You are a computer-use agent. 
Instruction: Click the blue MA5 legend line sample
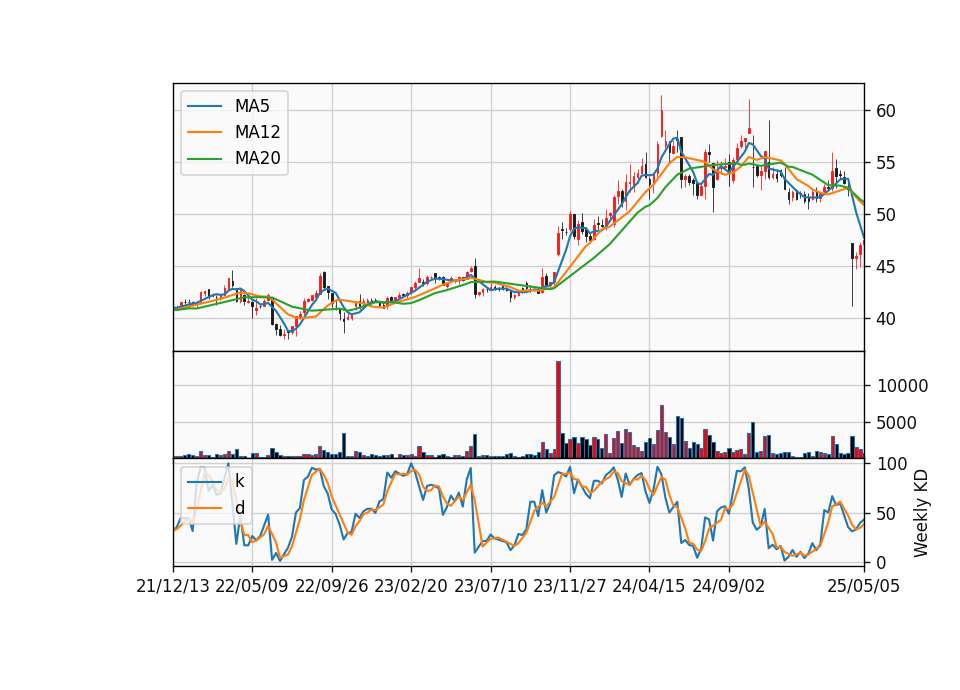(204, 106)
